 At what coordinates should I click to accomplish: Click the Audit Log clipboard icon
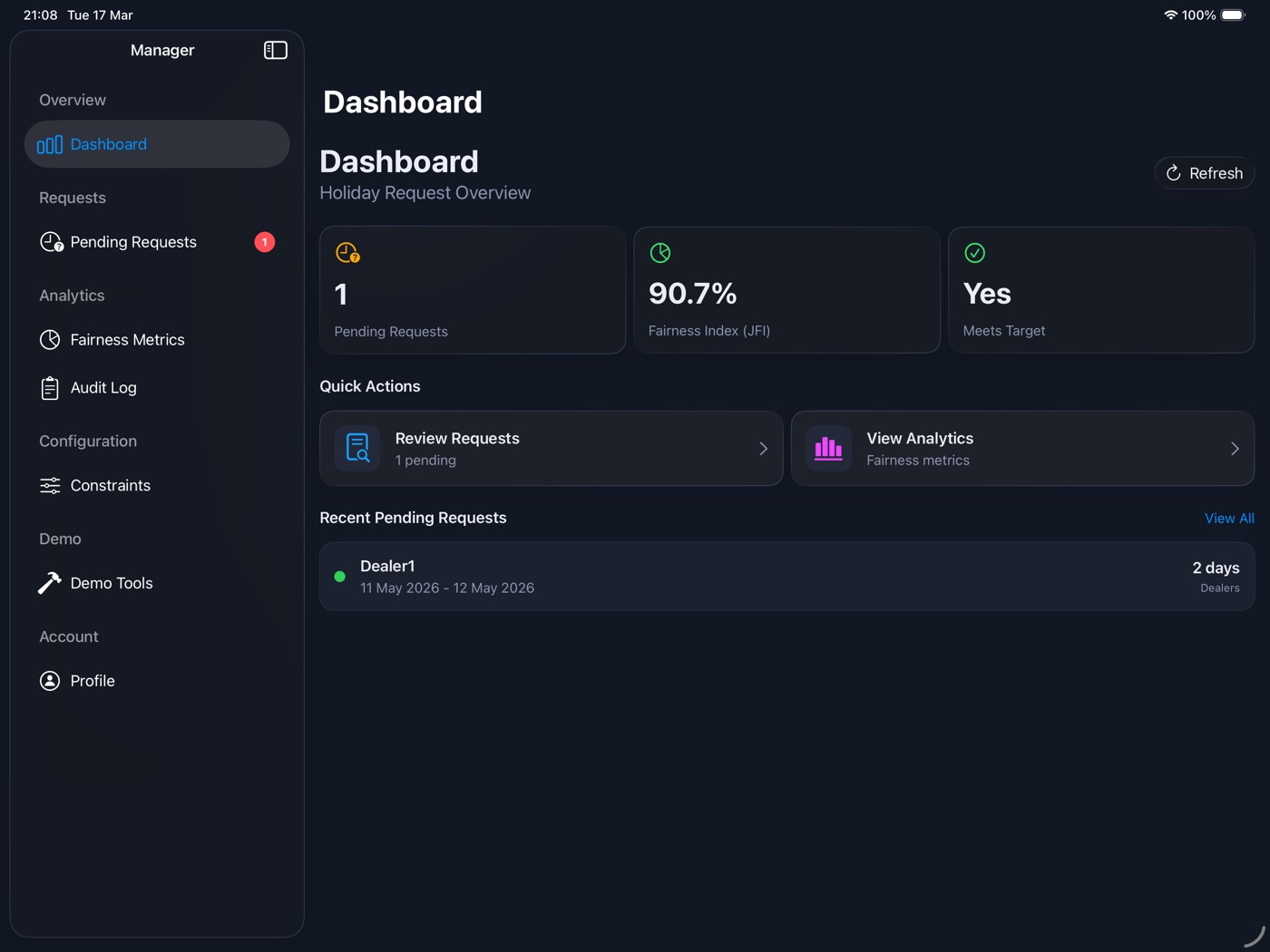click(50, 388)
